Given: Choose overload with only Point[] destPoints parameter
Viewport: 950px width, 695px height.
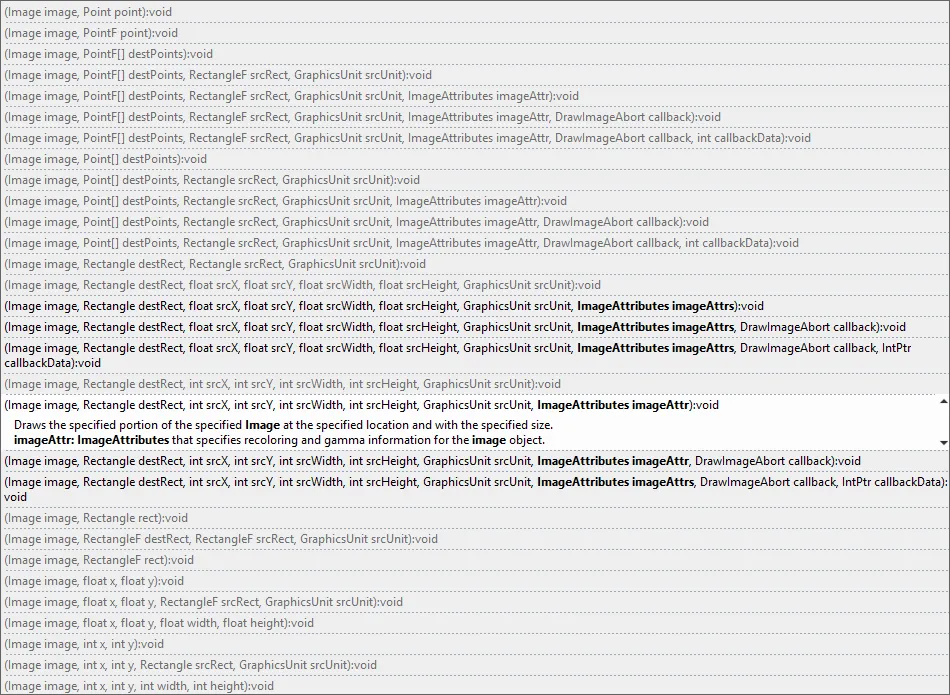Looking at the screenshot, I should tap(106, 159).
